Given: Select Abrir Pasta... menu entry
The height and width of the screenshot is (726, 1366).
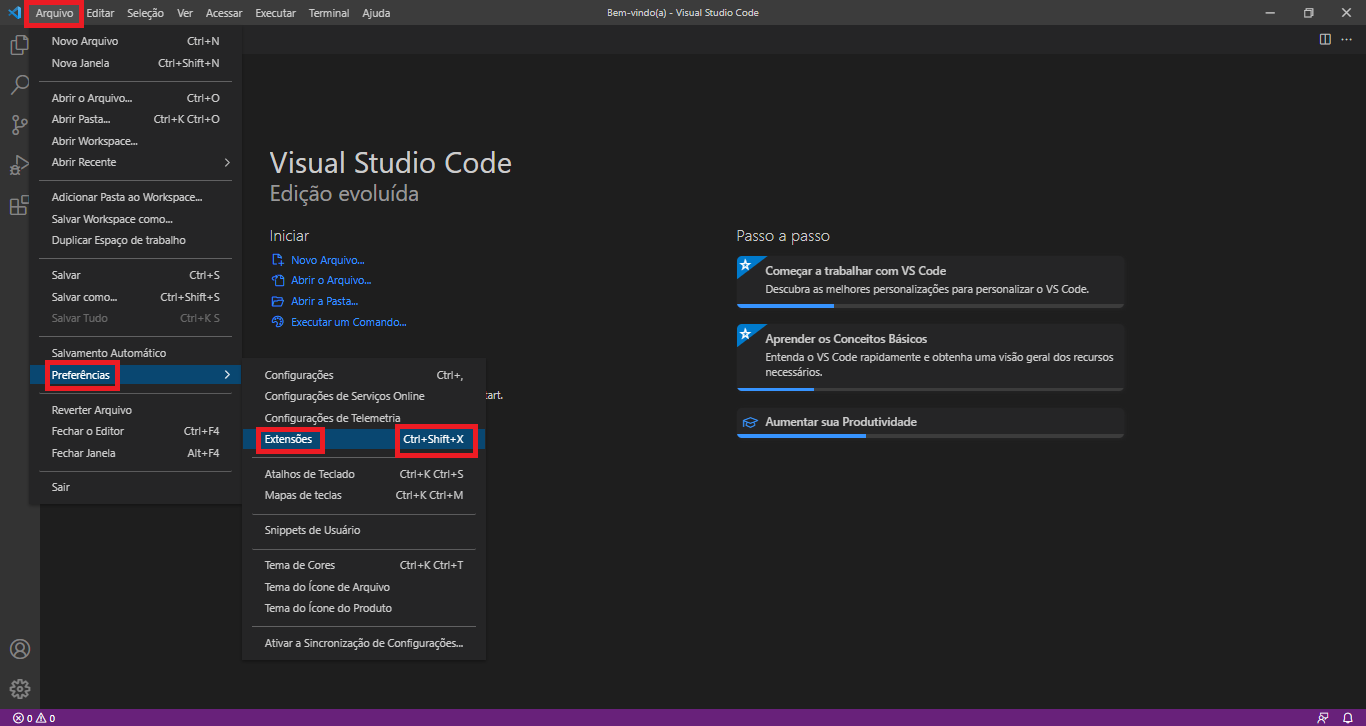Looking at the screenshot, I should (135, 119).
